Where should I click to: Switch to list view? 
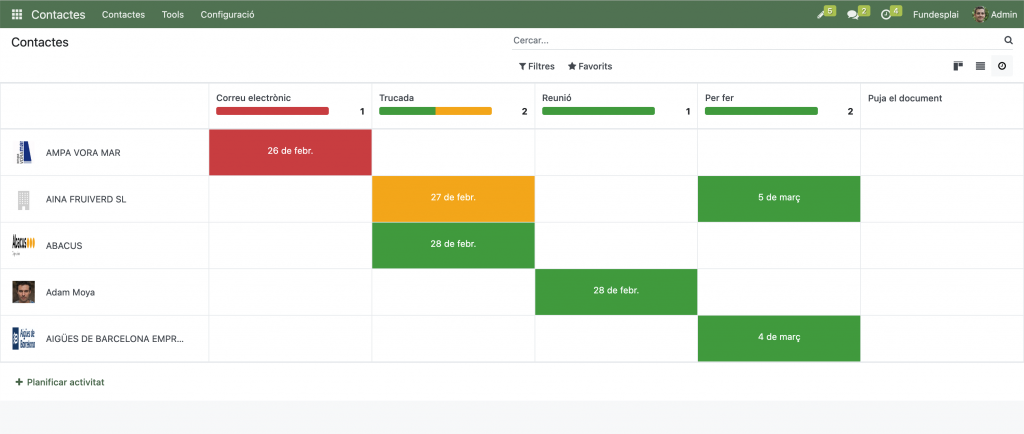pyautogui.click(x=980, y=66)
